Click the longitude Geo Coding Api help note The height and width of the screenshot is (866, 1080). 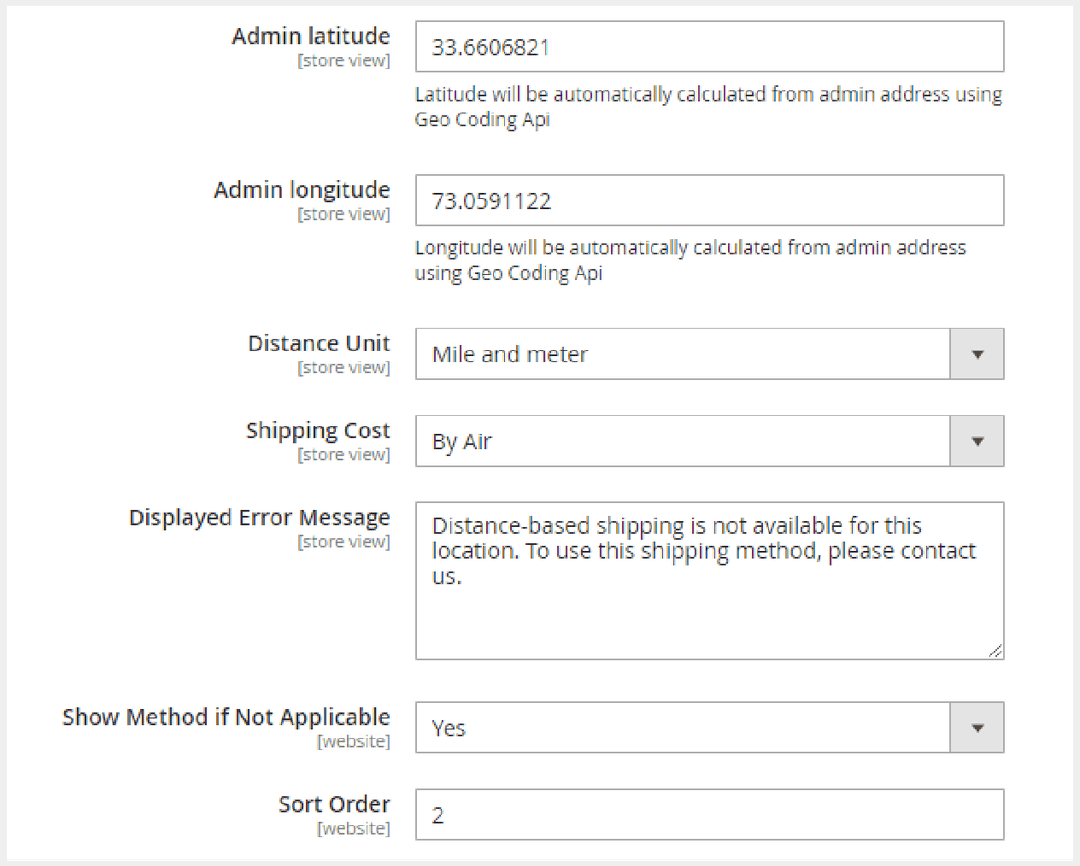pos(690,260)
